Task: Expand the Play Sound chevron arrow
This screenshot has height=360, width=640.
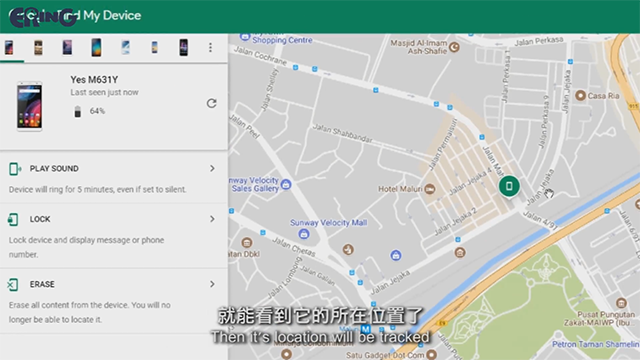Action: click(212, 169)
